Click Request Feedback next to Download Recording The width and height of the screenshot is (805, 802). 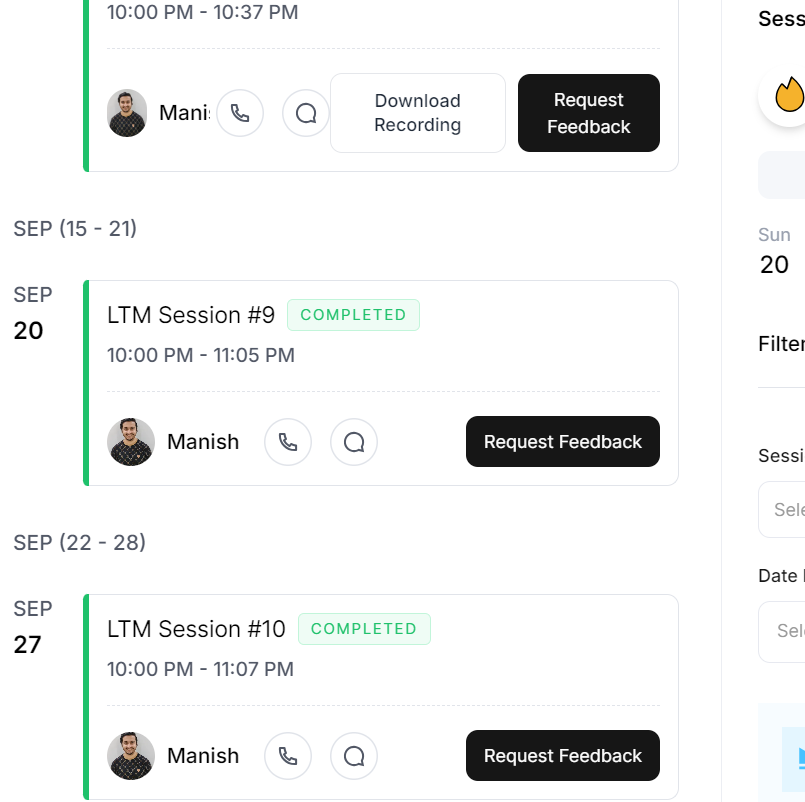click(589, 113)
